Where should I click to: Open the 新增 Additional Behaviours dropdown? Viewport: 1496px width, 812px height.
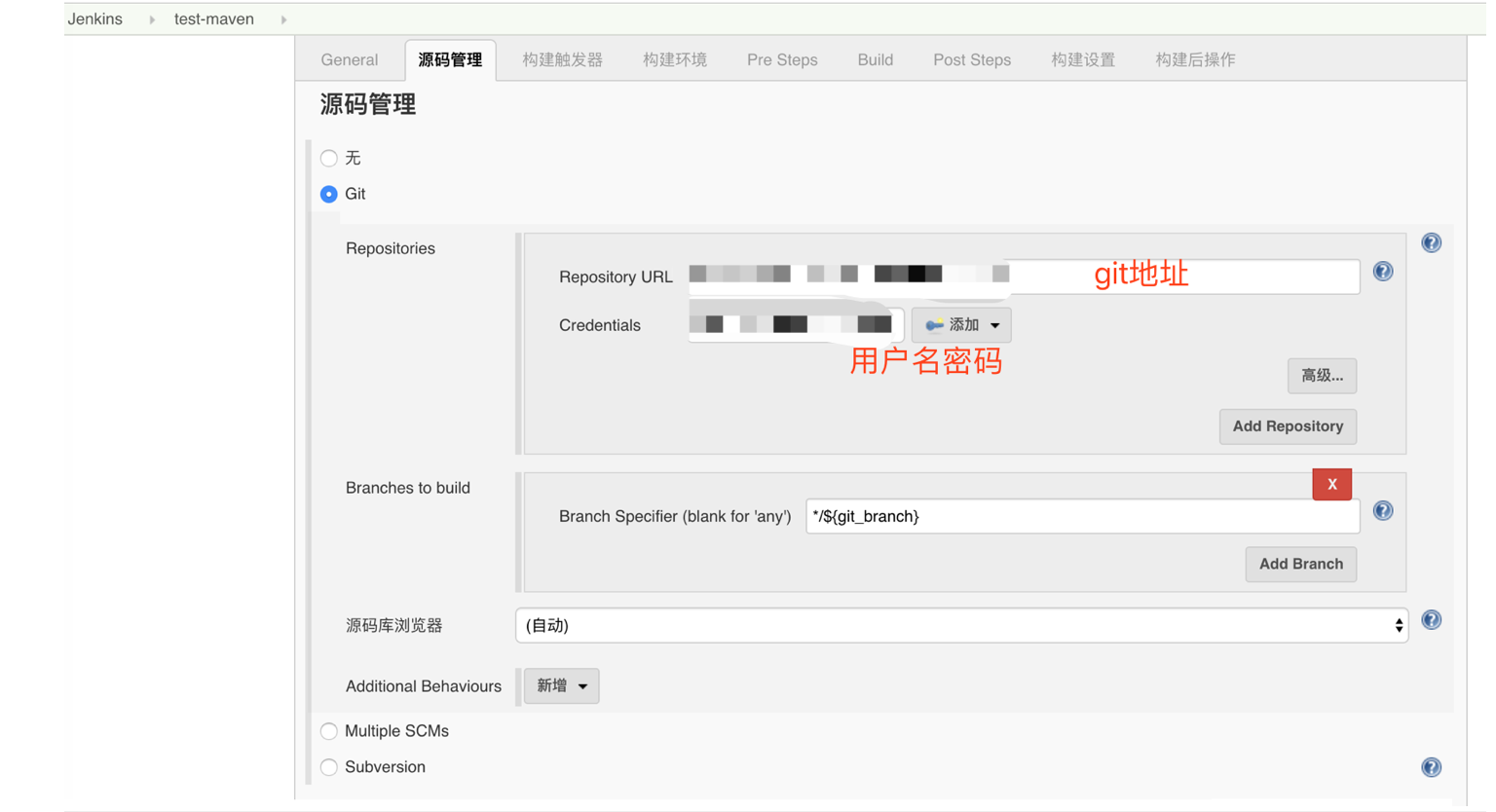(562, 685)
